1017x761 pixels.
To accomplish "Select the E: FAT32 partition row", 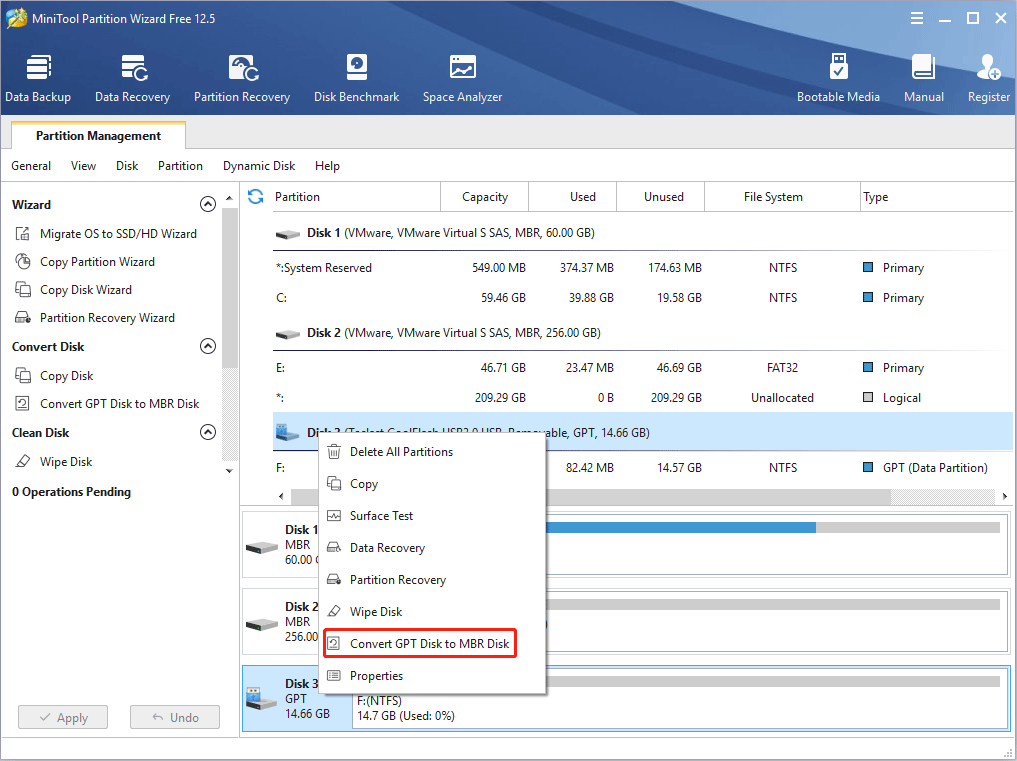I will [642, 368].
